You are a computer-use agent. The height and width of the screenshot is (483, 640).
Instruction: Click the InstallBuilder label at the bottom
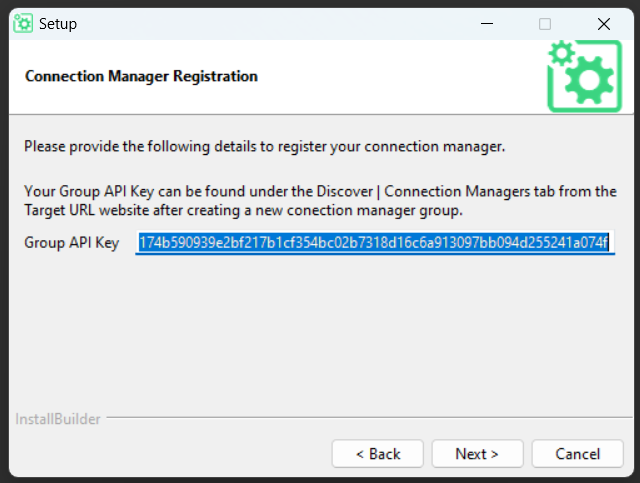(58, 419)
